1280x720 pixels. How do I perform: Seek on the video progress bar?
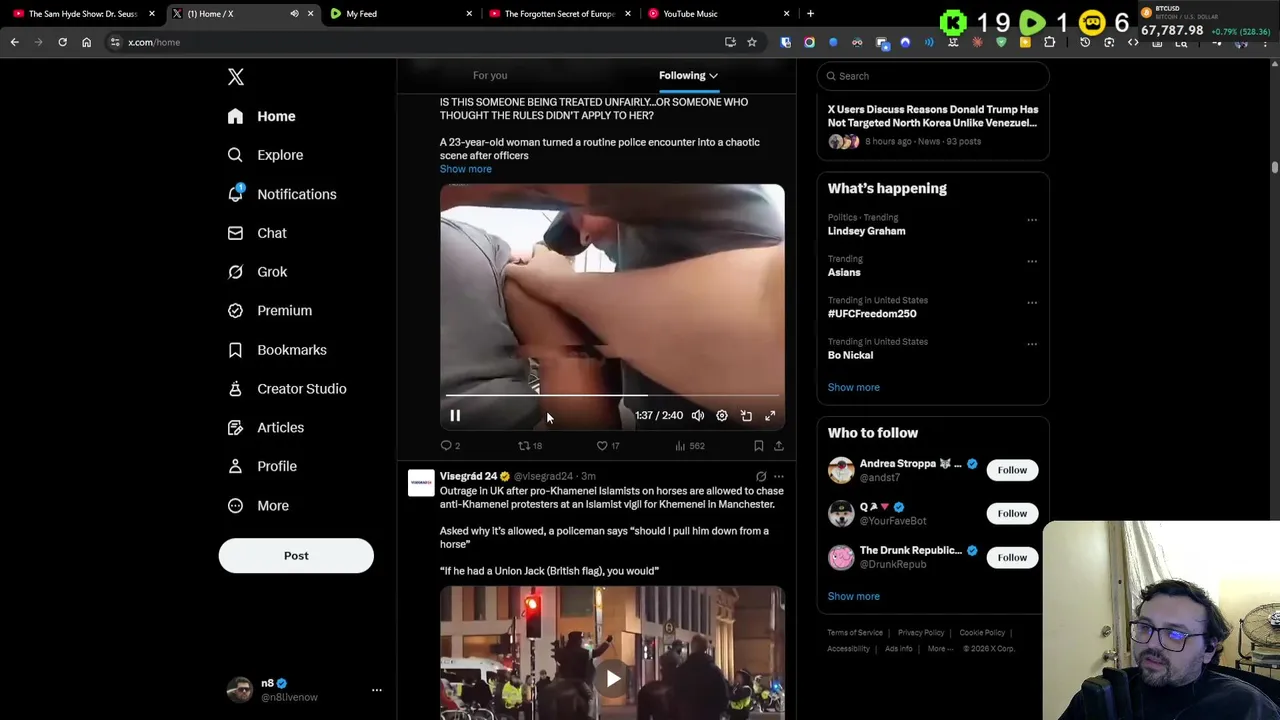[612, 396]
